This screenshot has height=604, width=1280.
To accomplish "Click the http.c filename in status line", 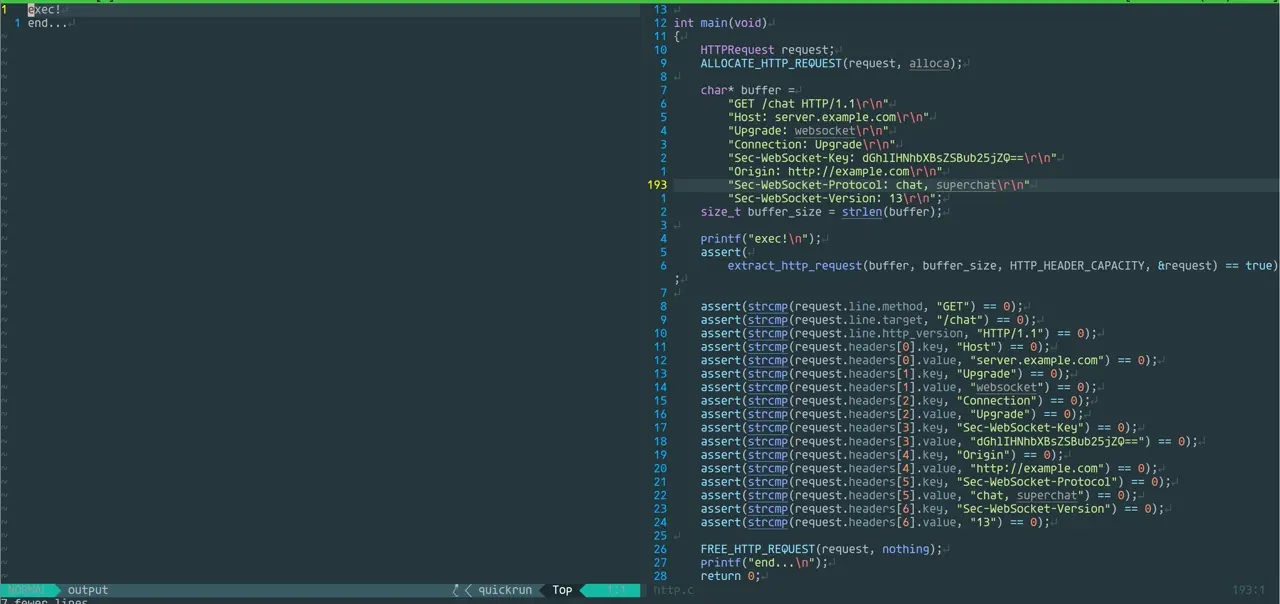I will point(673,590).
